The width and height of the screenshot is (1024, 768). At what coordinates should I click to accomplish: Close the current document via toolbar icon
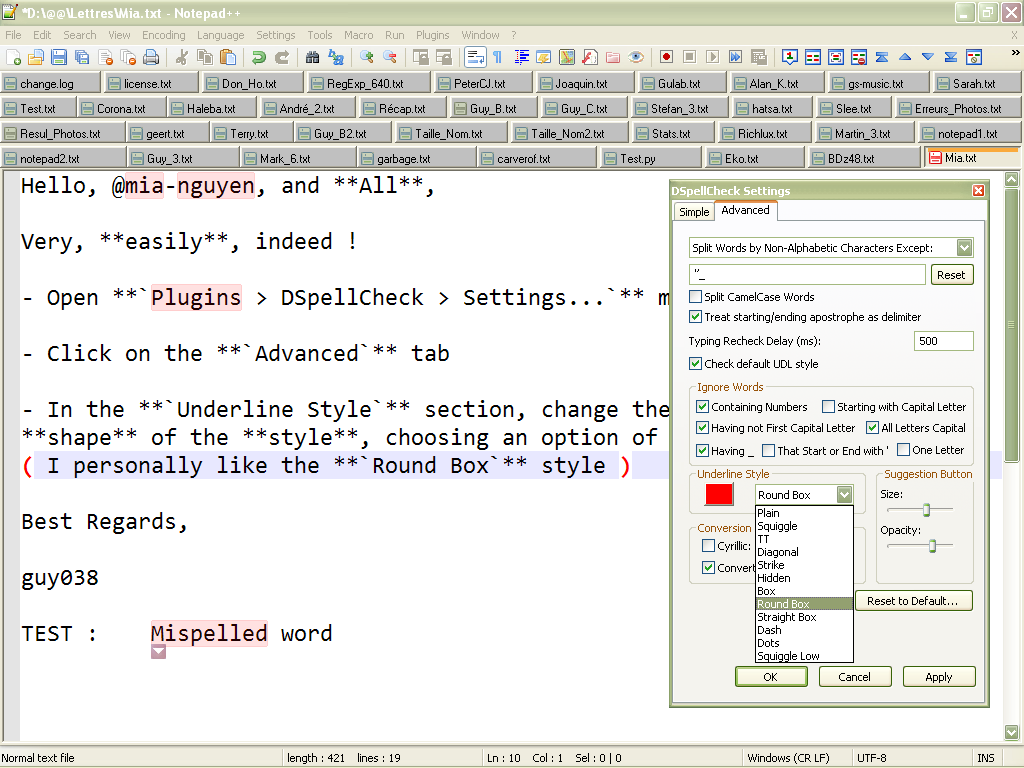(x=105, y=57)
